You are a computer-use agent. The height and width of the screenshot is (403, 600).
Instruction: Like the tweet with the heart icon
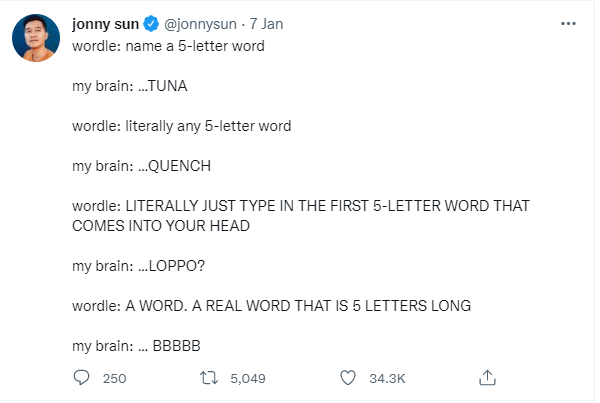coord(348,378)
